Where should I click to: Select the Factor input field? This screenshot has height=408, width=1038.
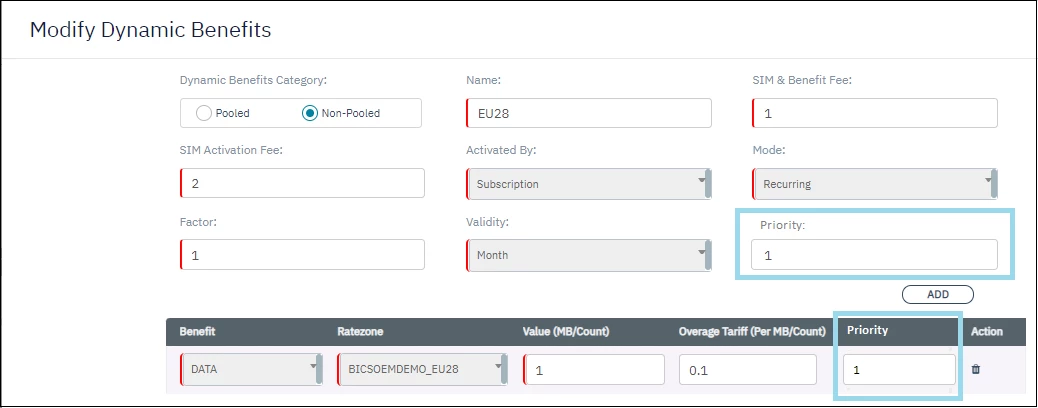[302, 255]
